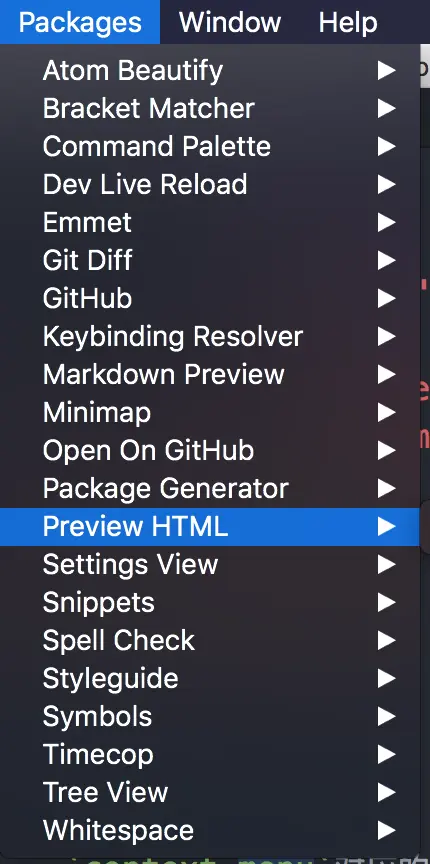Open the GitHub package submenu
430x864 pixels.
pos(209,299)
